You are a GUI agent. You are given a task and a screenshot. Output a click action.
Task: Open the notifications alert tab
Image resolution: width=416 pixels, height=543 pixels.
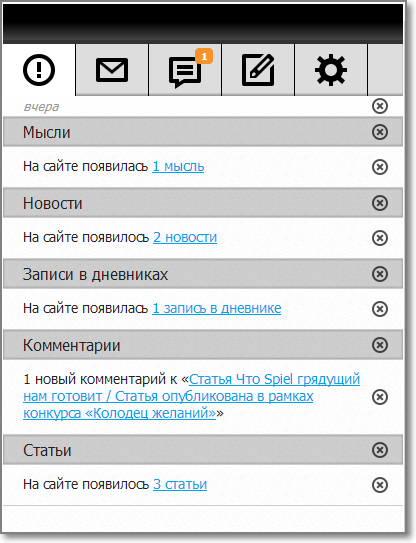[x=39, y=70]
